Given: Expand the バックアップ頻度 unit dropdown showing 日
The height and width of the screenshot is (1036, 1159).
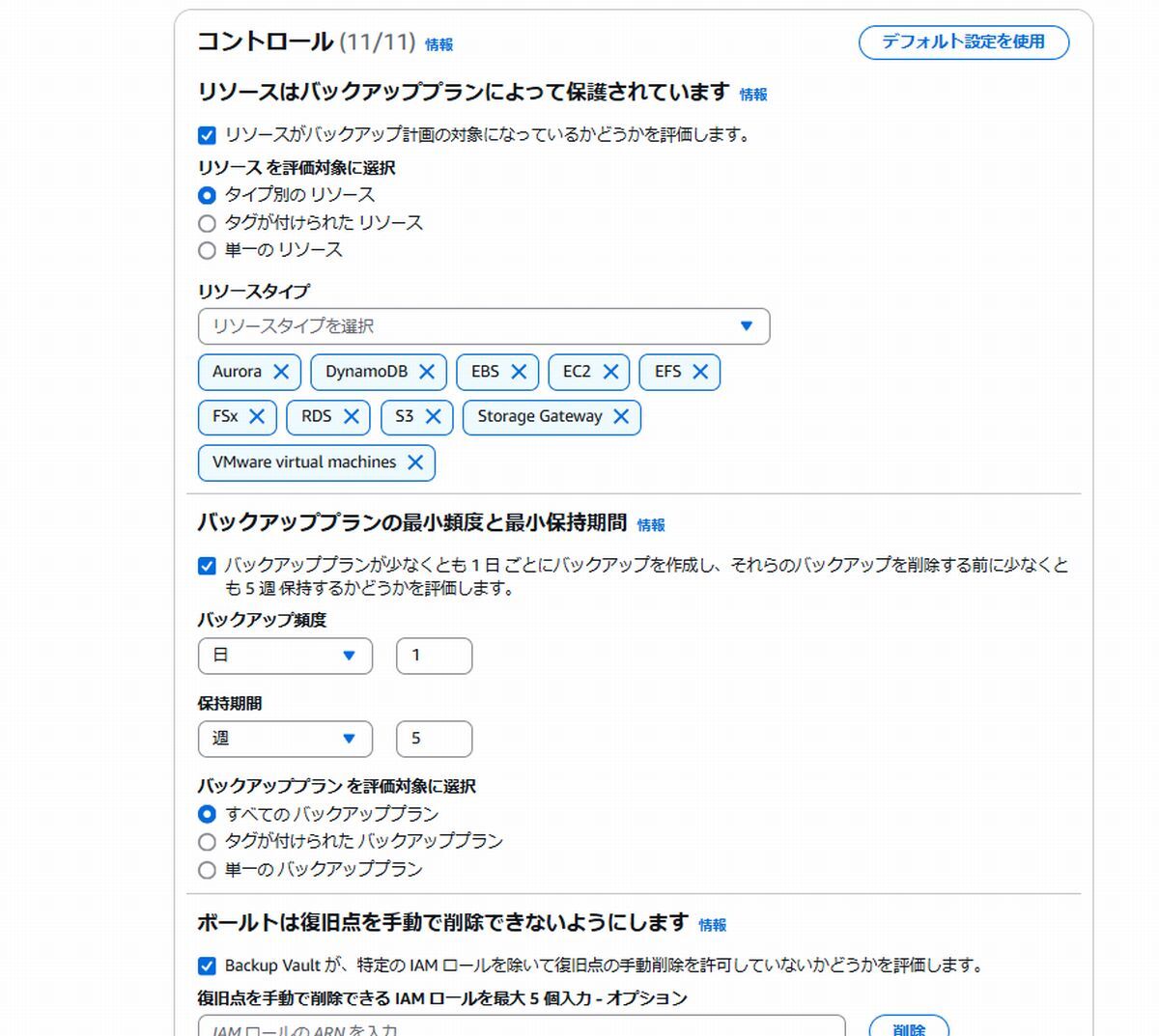Looking at the screenshot, I should point(285,656).
